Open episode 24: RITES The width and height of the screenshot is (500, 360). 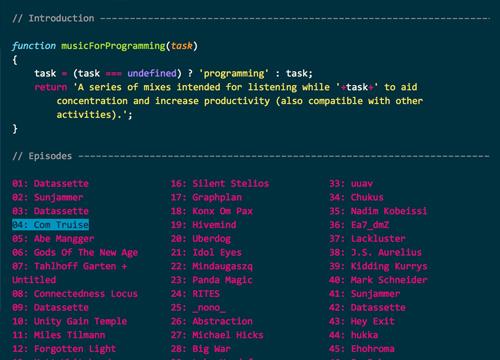195,294
